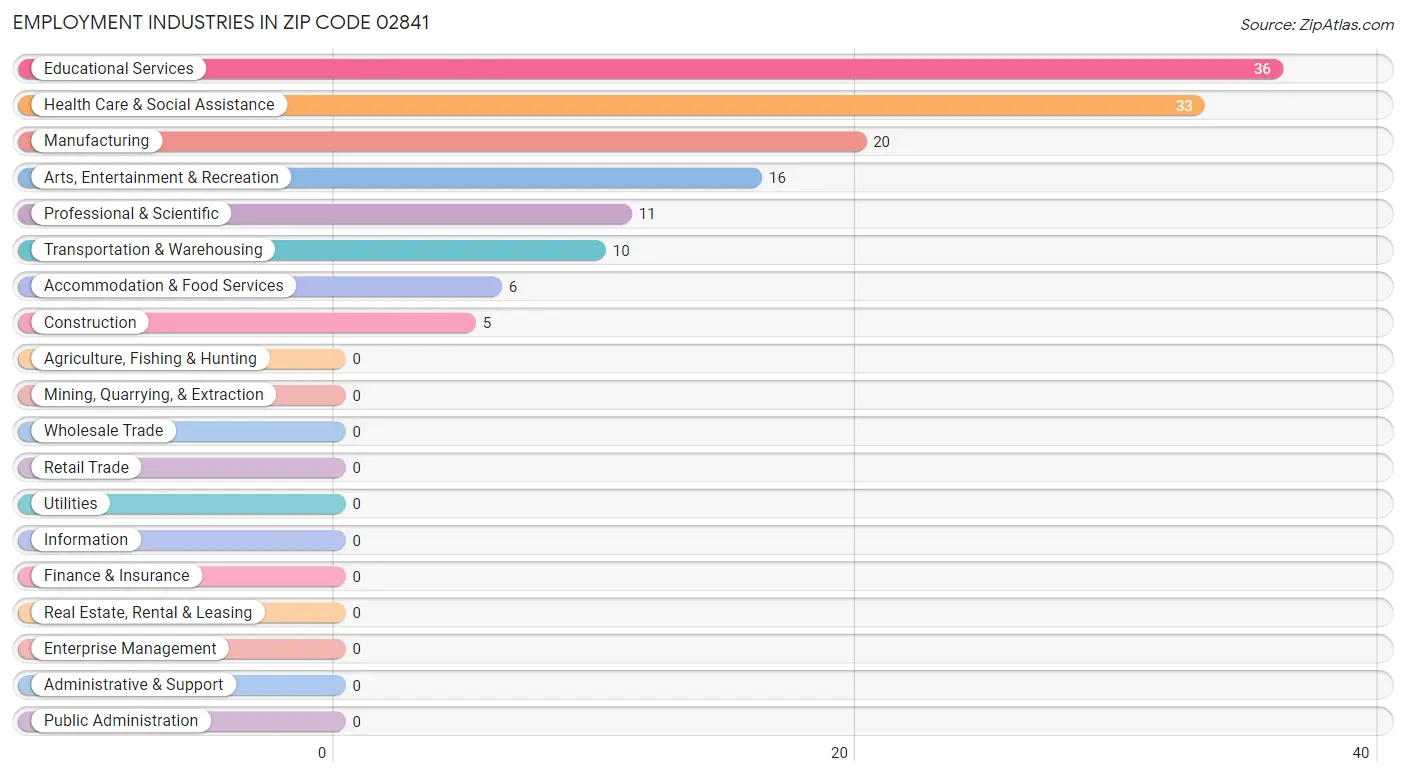Click the 'Source: ZipAtlas.com' attribution text
The image size is (1406, 776).
[x=1317, y=25]
